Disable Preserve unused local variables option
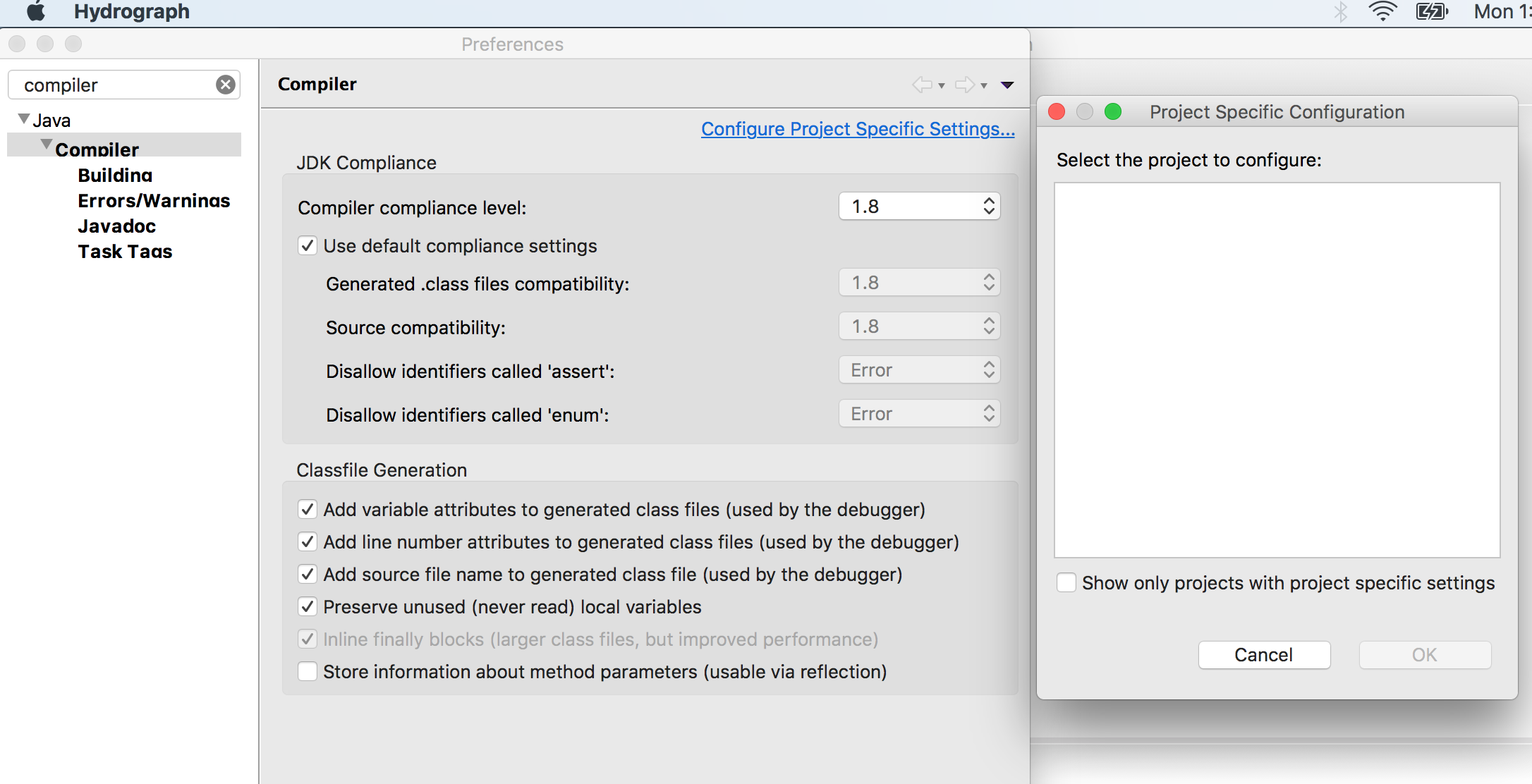1532x784 pixels. (308, 607)
